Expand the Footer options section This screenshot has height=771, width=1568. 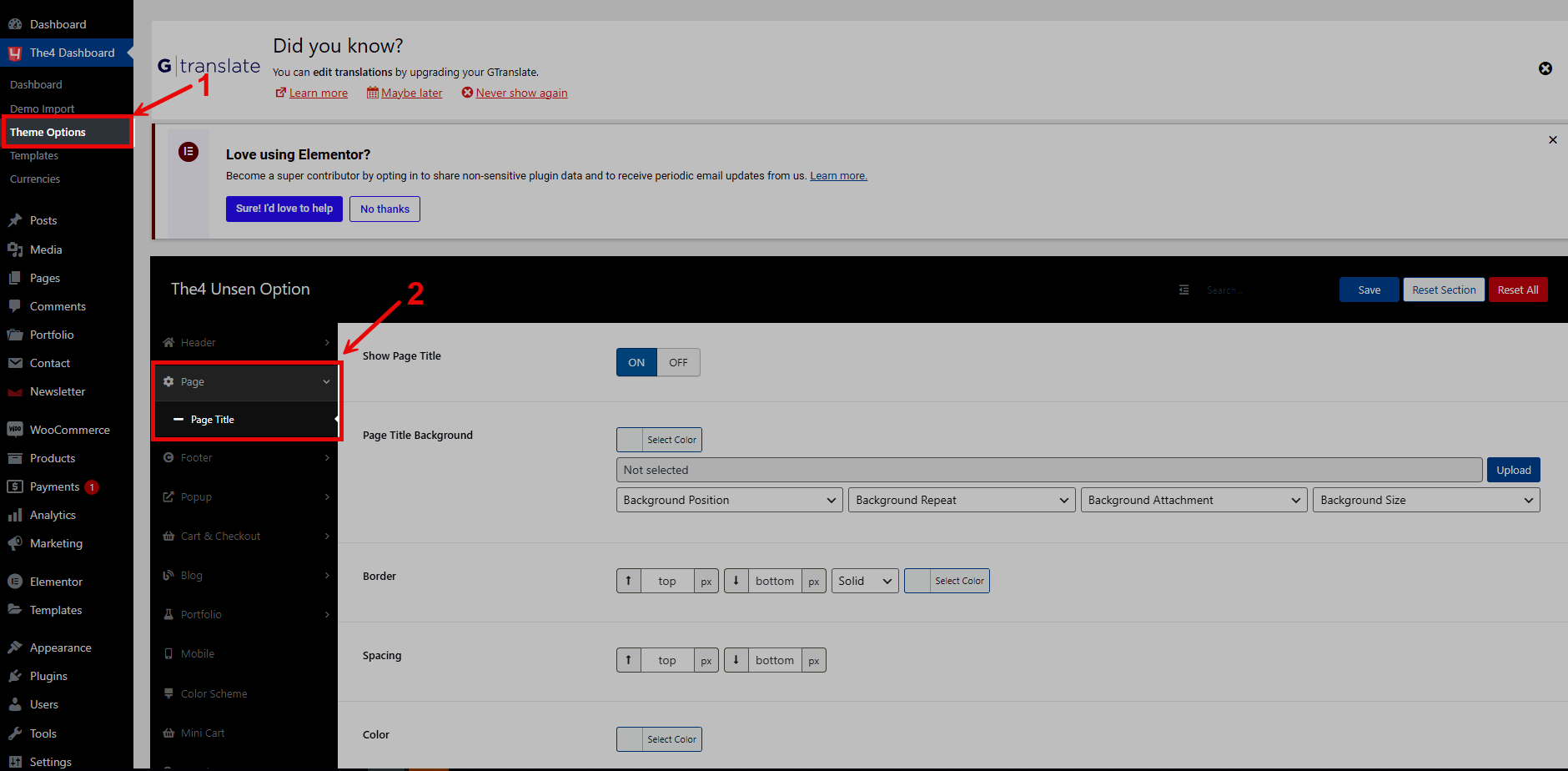pyautogui.click(x=244, y=457)
